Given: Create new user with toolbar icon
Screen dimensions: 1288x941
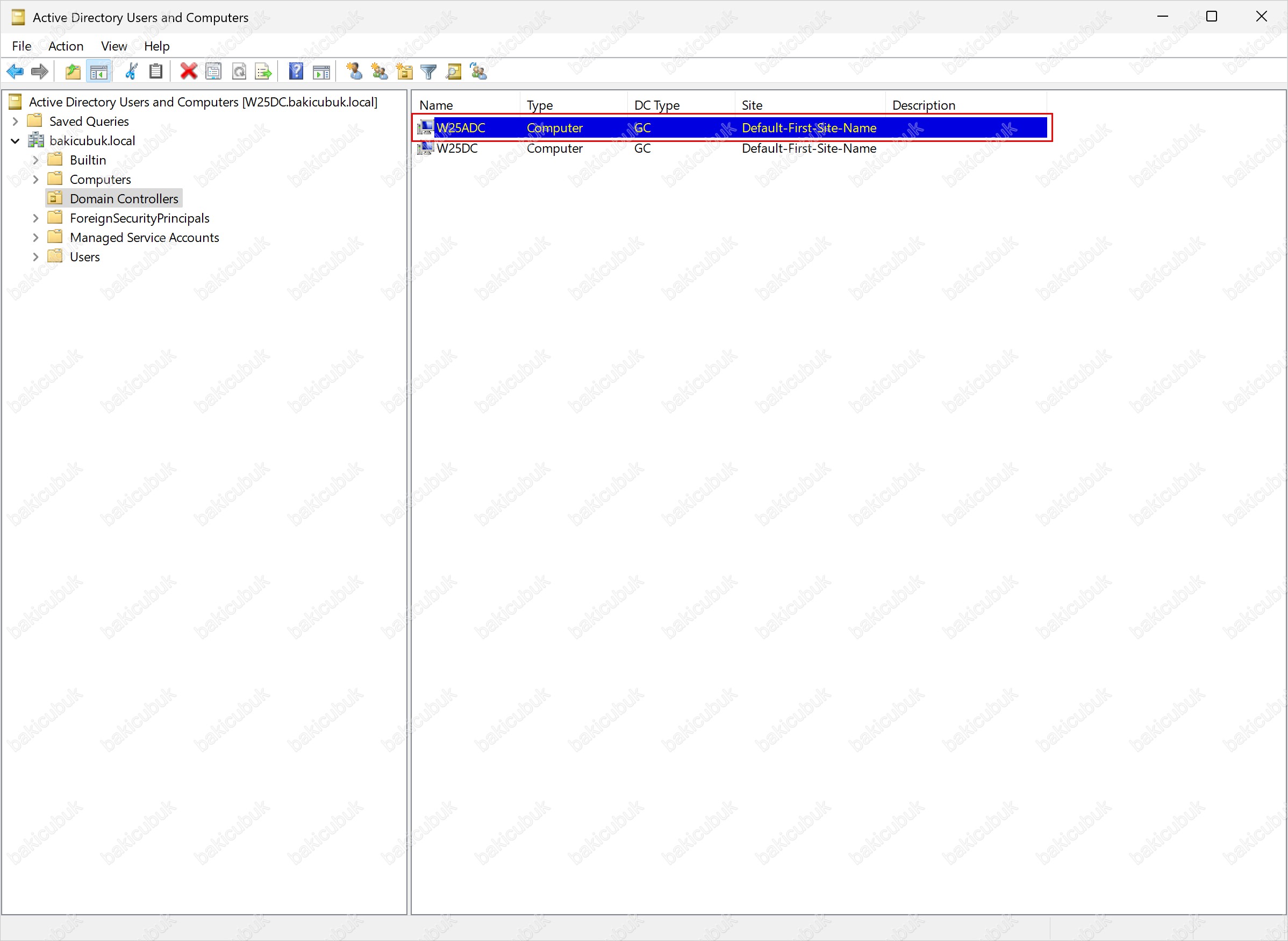Looking at the screenshot, I should tap(354, 72).
